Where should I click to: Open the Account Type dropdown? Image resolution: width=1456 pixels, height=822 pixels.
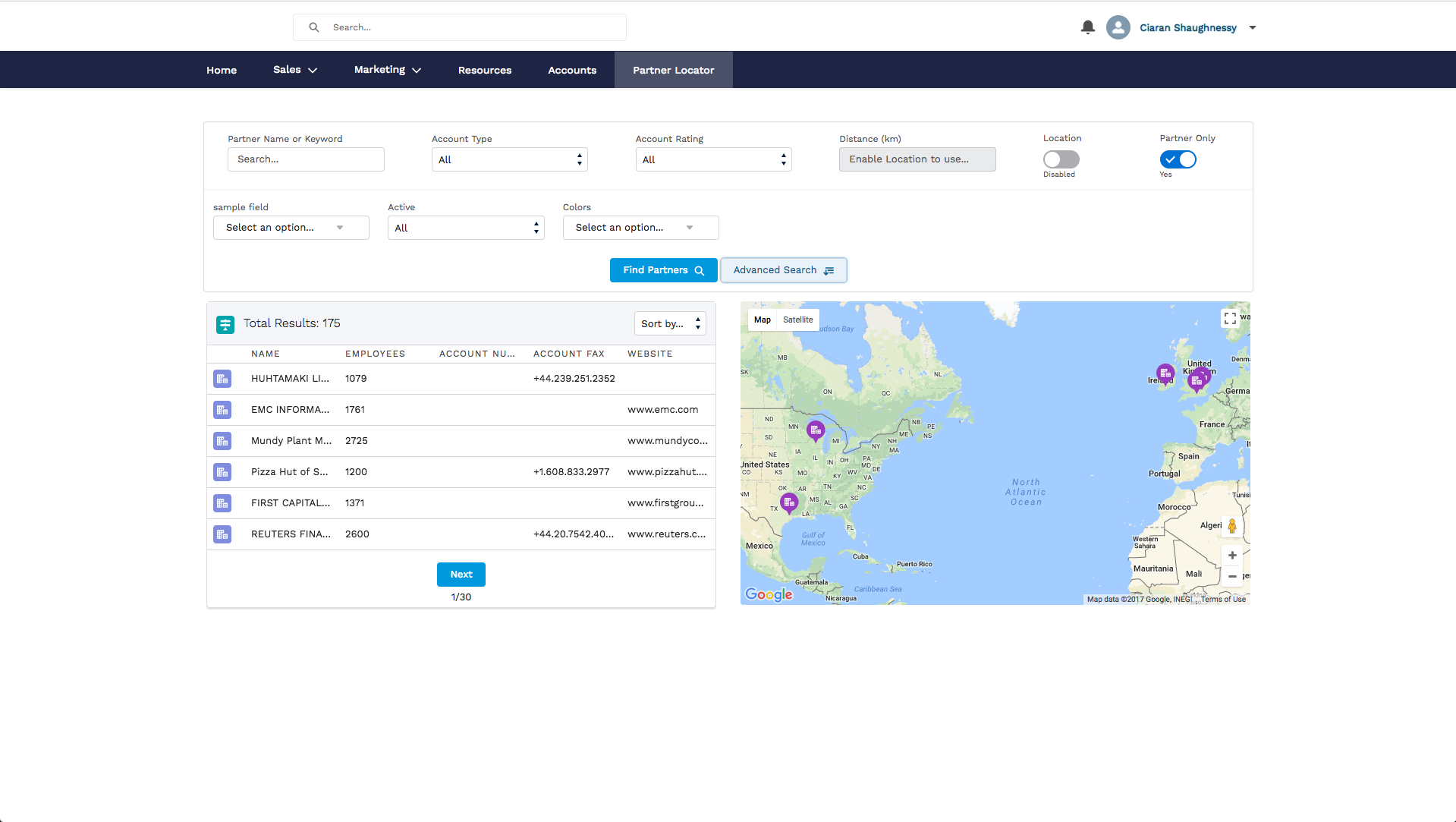(509, 159)
